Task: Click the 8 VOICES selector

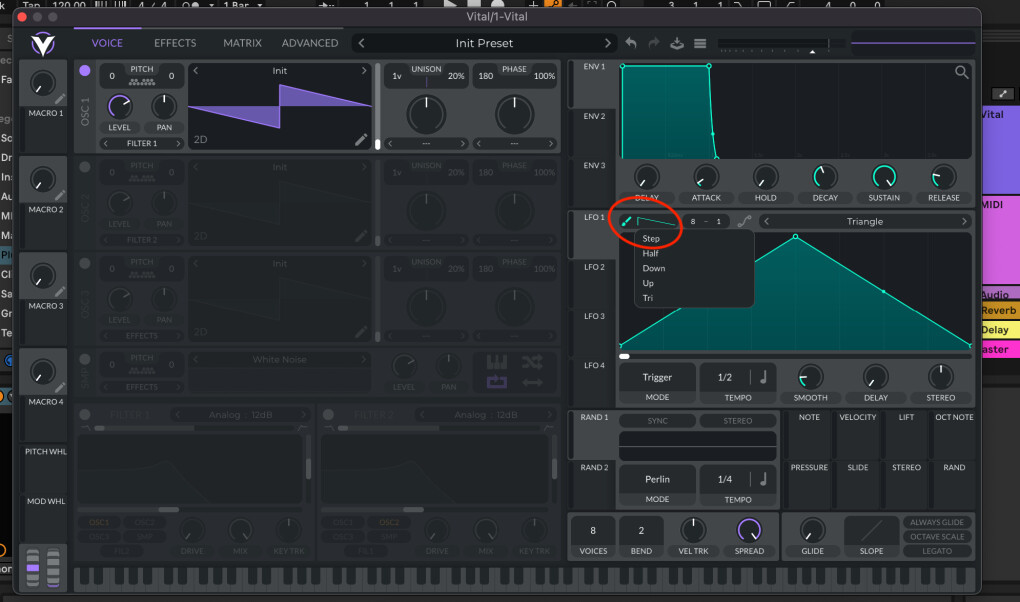Action: [x=593, y=531]
